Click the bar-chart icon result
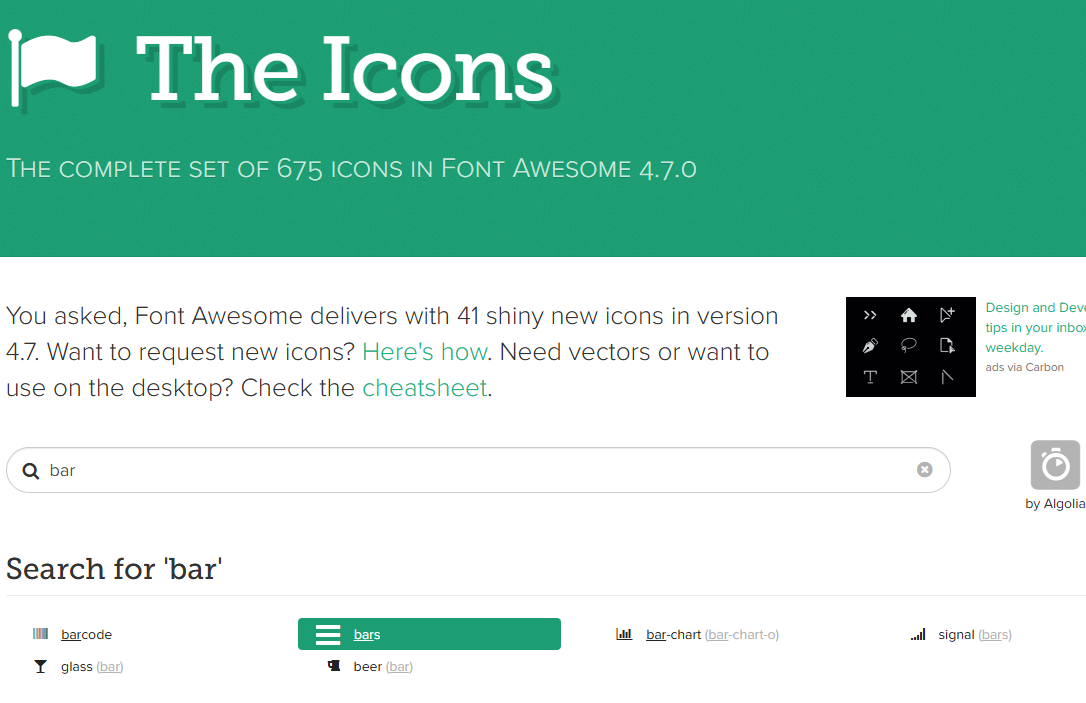 point(625,633)
